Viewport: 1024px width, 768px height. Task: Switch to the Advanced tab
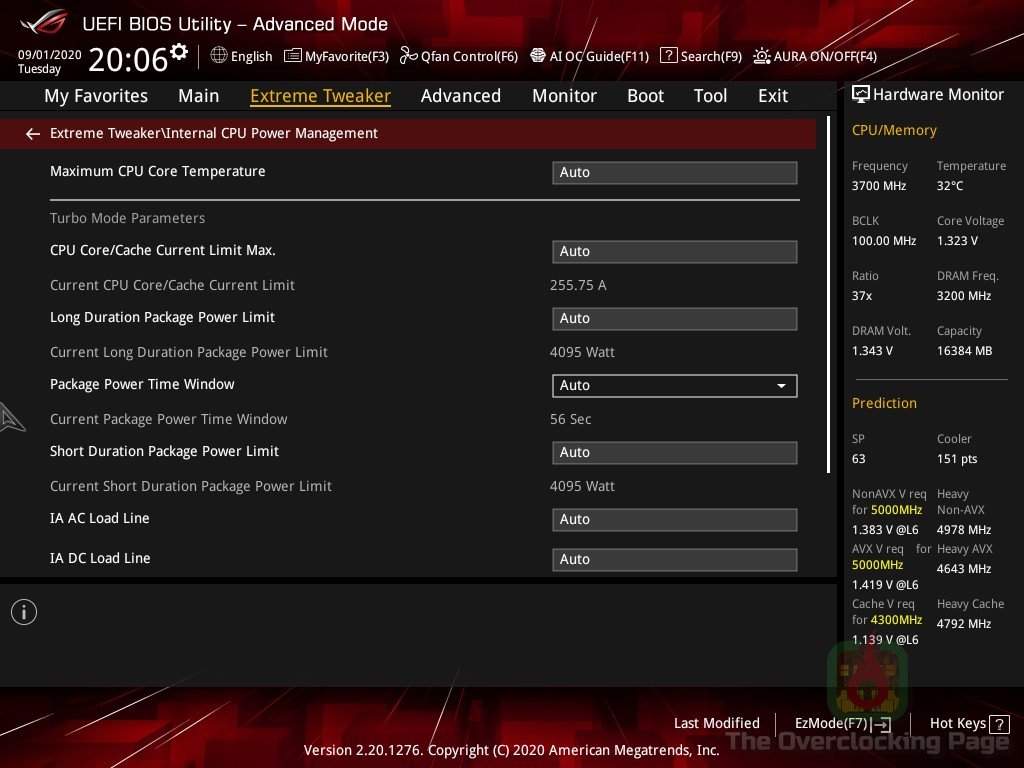pyautogui.click(x=461, y=96)
